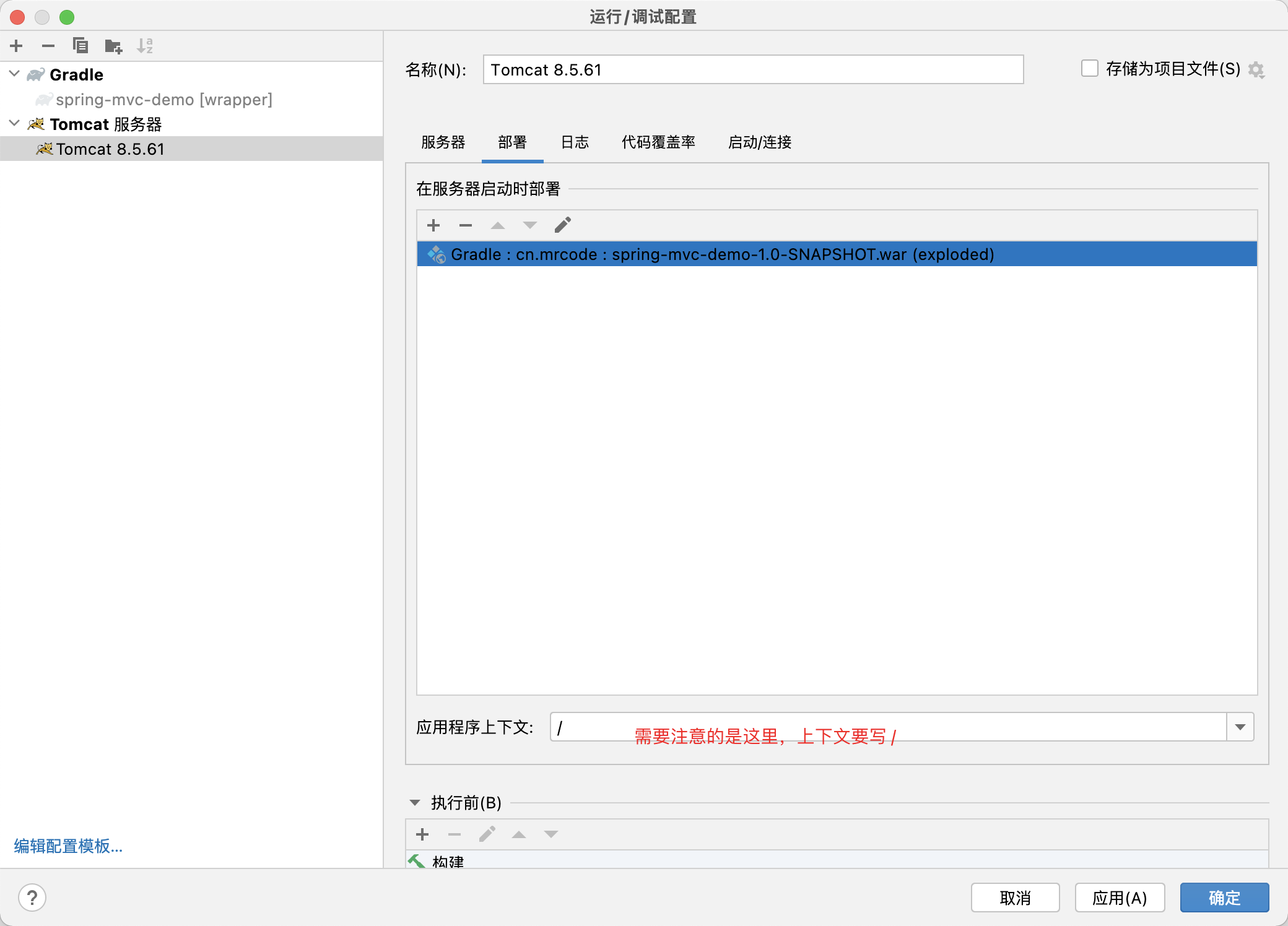Image resolution: width=1288 pixels, height=926 pixels.
Task: Open 编辑配置模板 link
Action: (68, 846)
